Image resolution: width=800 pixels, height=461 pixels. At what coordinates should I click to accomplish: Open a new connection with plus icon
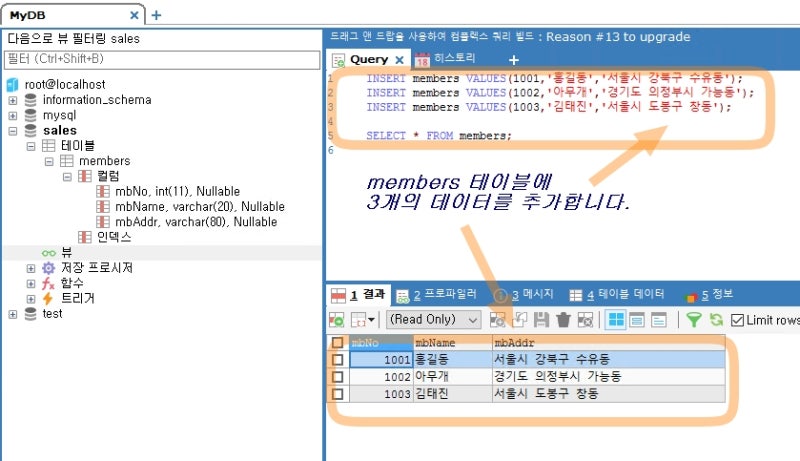[157, 15]
